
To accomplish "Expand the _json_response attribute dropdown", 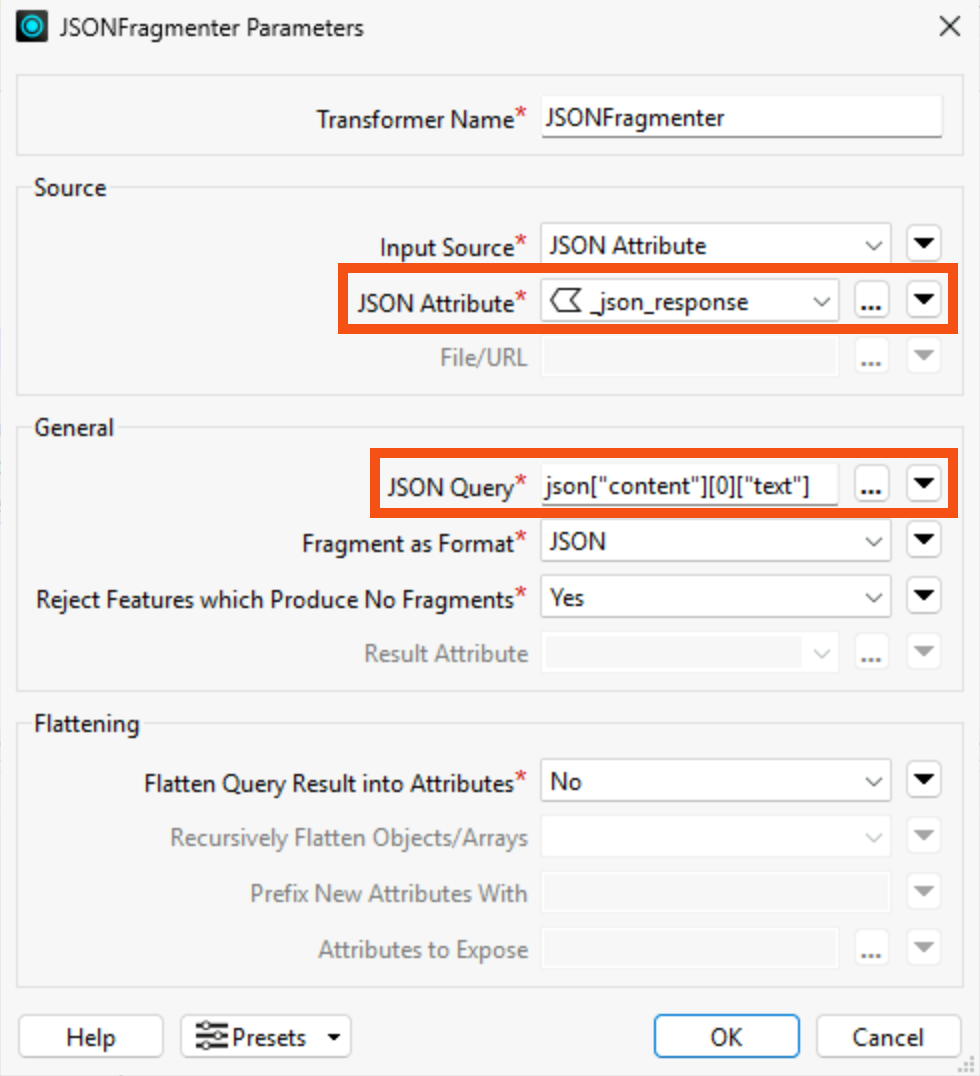I will (690, 300).
